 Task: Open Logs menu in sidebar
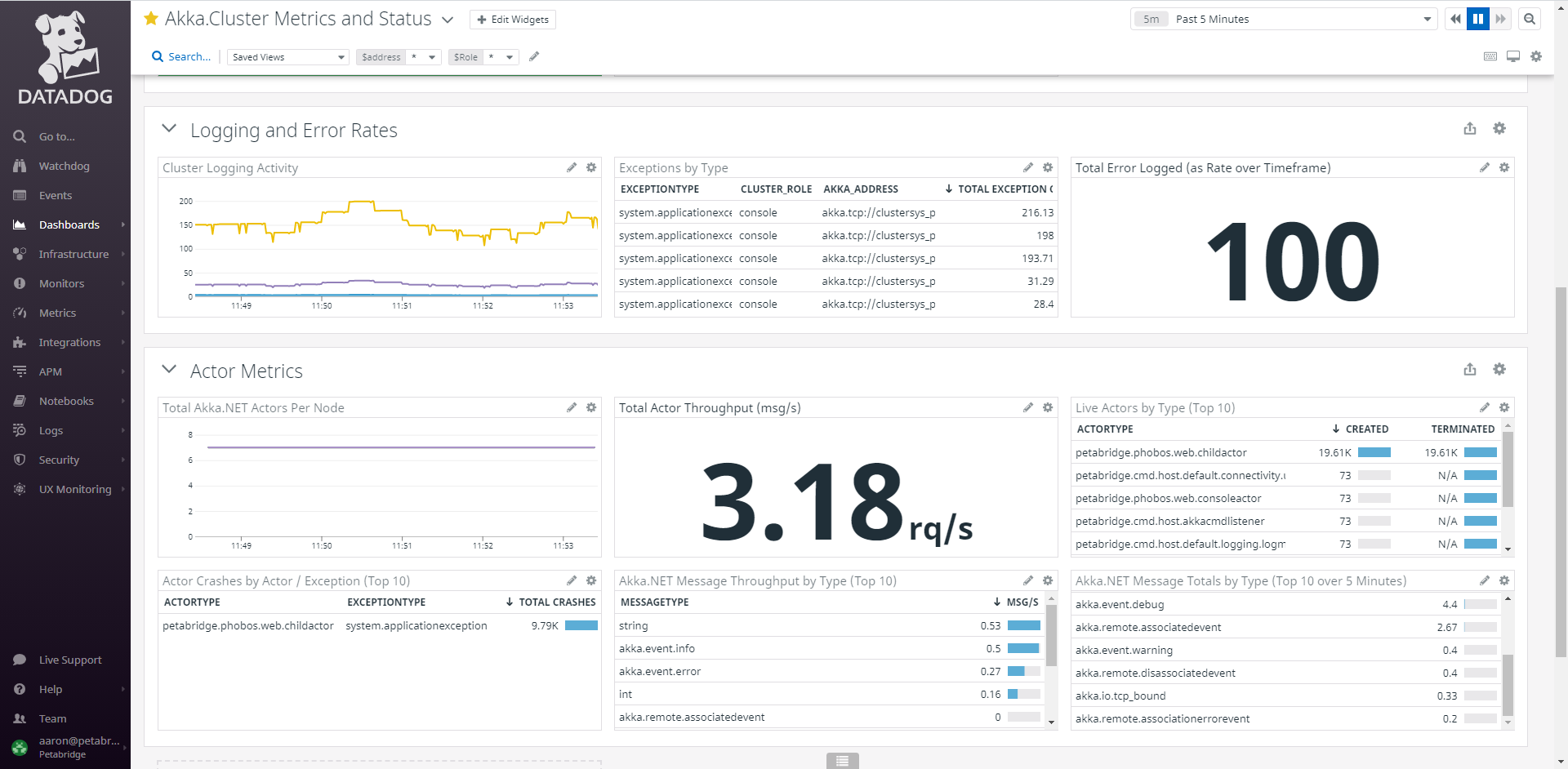click(65, 430)
